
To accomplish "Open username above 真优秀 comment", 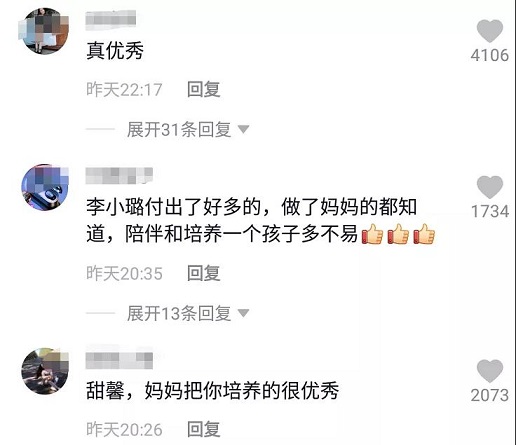I will click(x=111, y=19).
